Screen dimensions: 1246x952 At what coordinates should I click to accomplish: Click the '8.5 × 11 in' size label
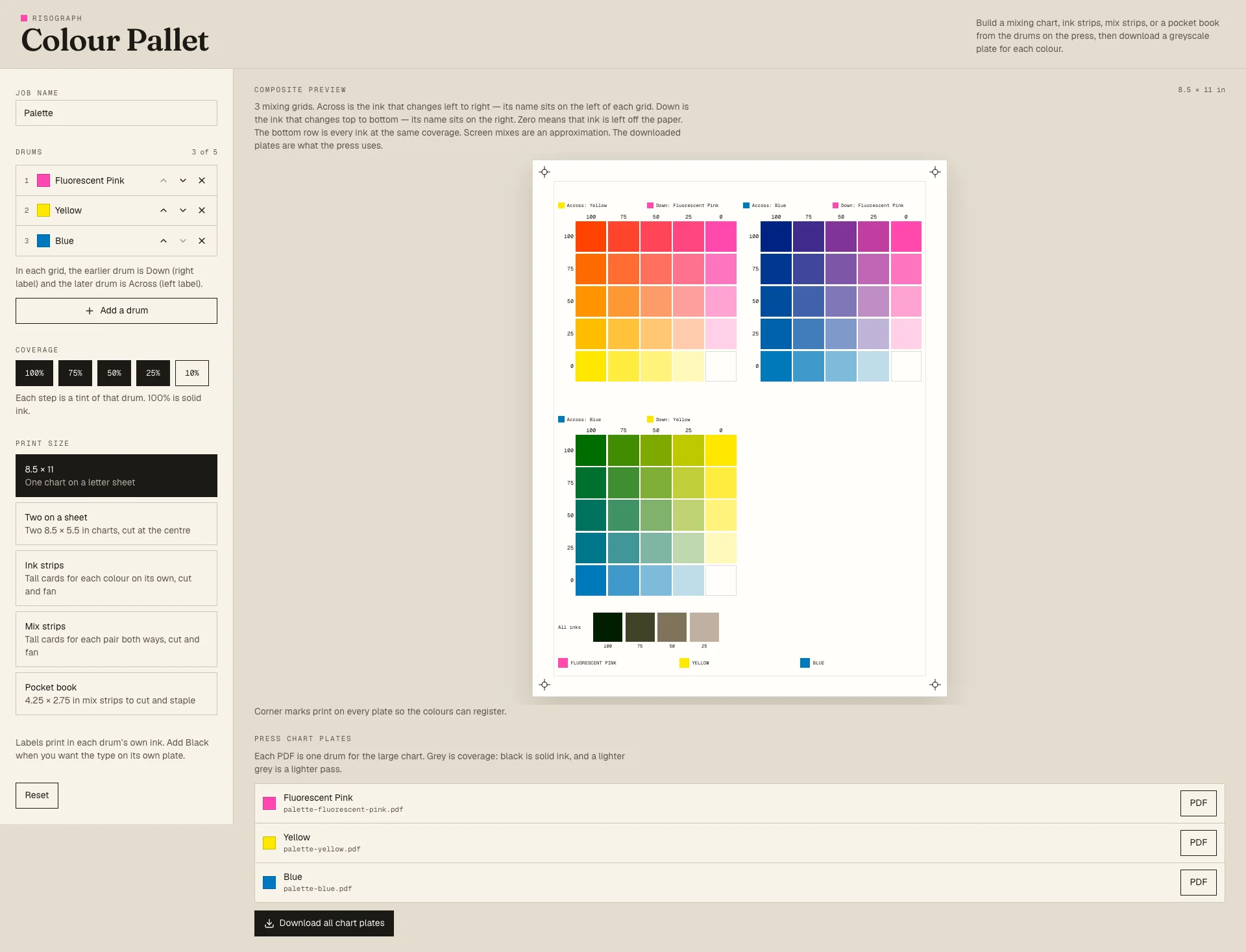coord(1201,90)
